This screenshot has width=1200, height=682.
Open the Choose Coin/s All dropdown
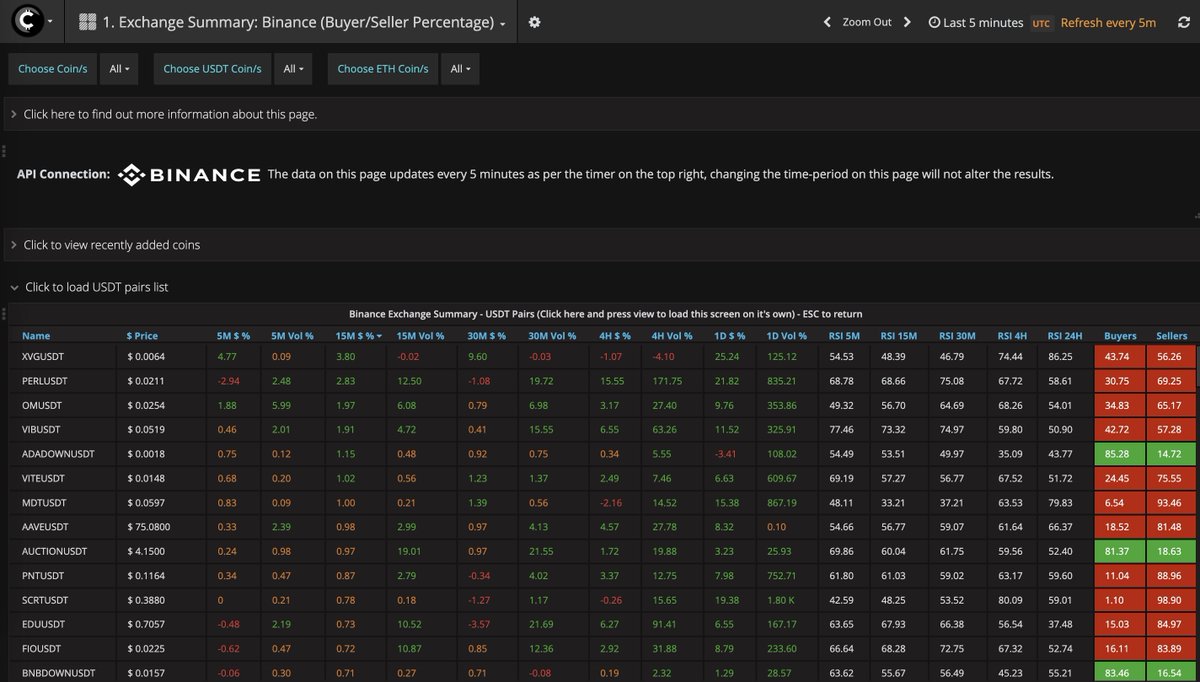[122, 69]
